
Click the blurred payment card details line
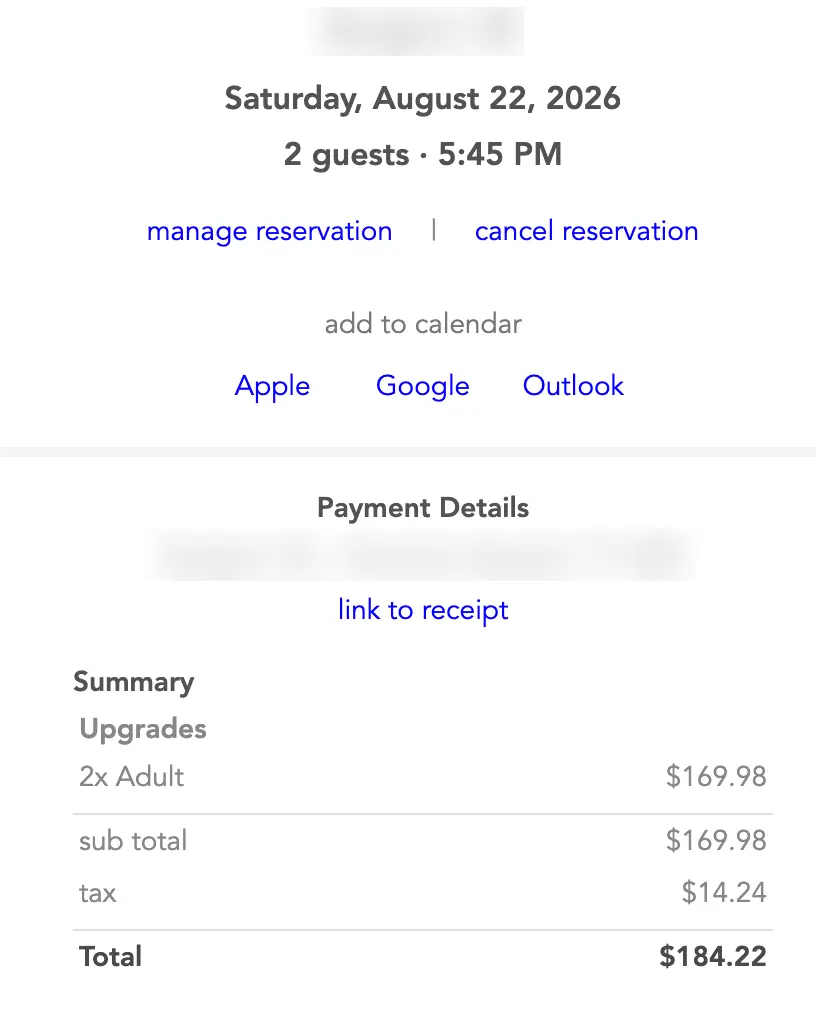click(x=423, y=556)
